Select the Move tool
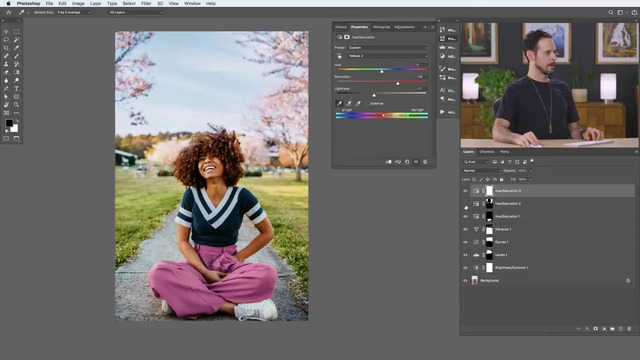Viewport: 640px width, 360px height. [6, 31]
